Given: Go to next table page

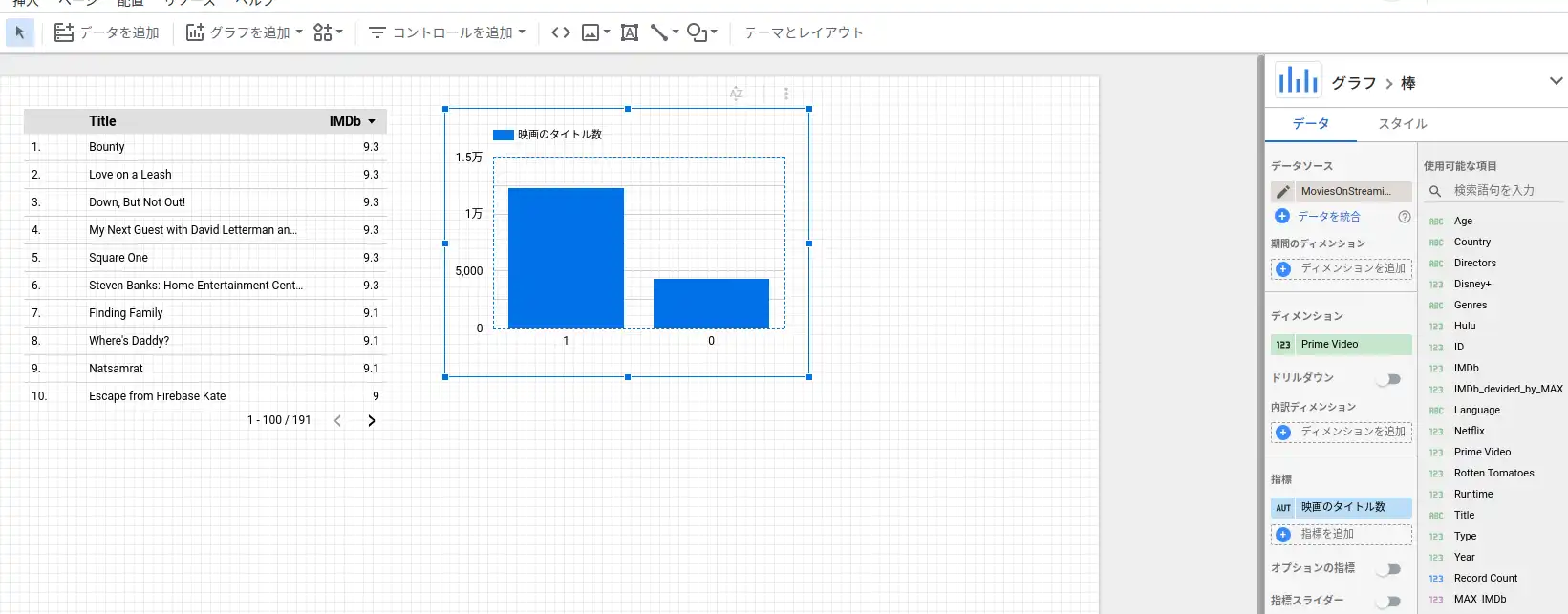Looking at the screenshot, I should pos(372,420).
